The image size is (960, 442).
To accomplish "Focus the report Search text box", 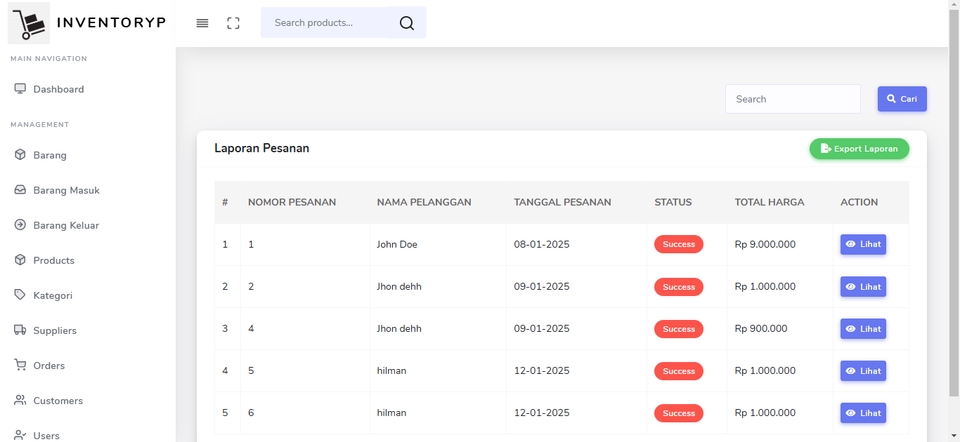I will 793,99.
